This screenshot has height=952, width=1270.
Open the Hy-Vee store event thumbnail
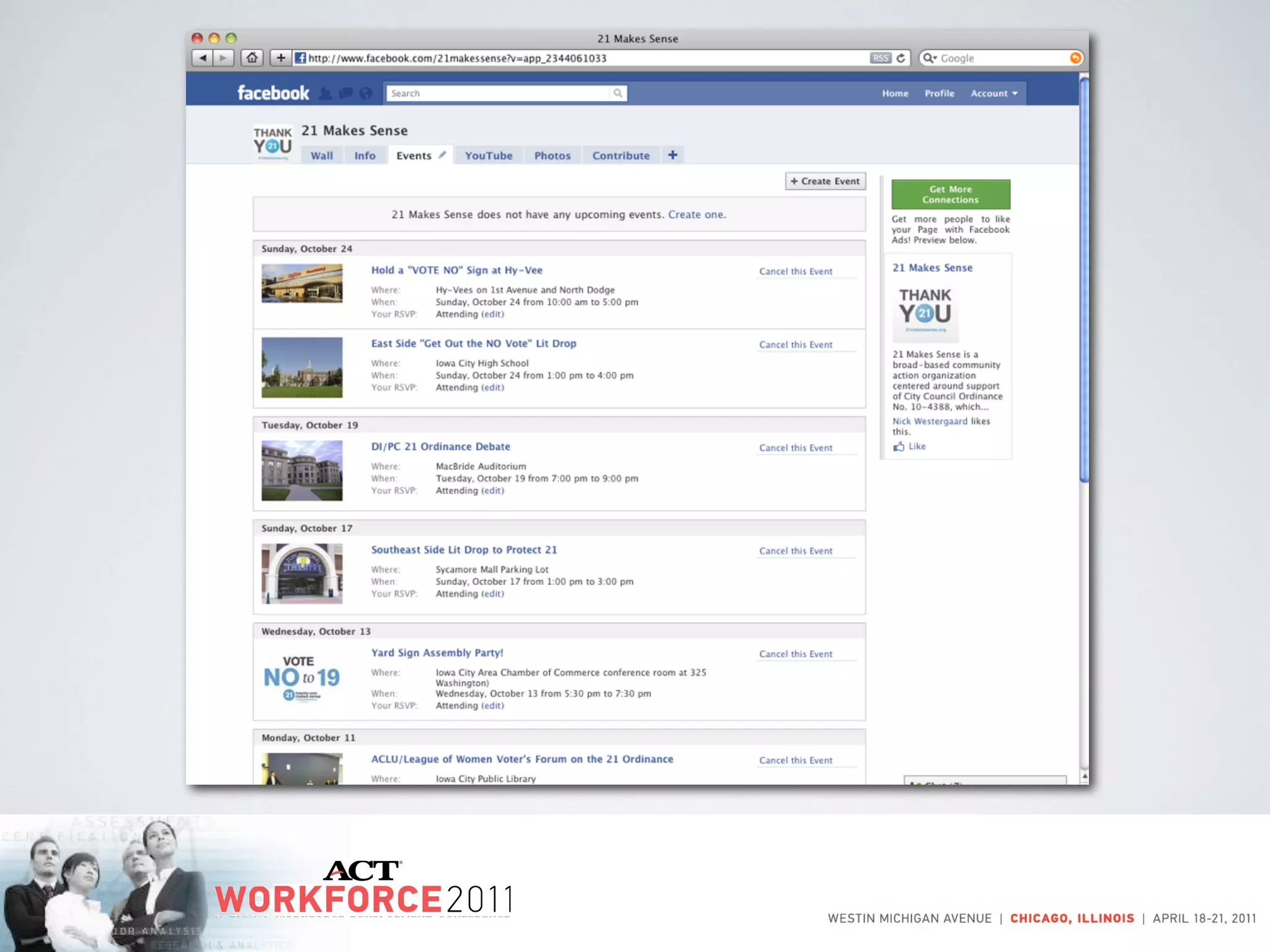(302, 283)
